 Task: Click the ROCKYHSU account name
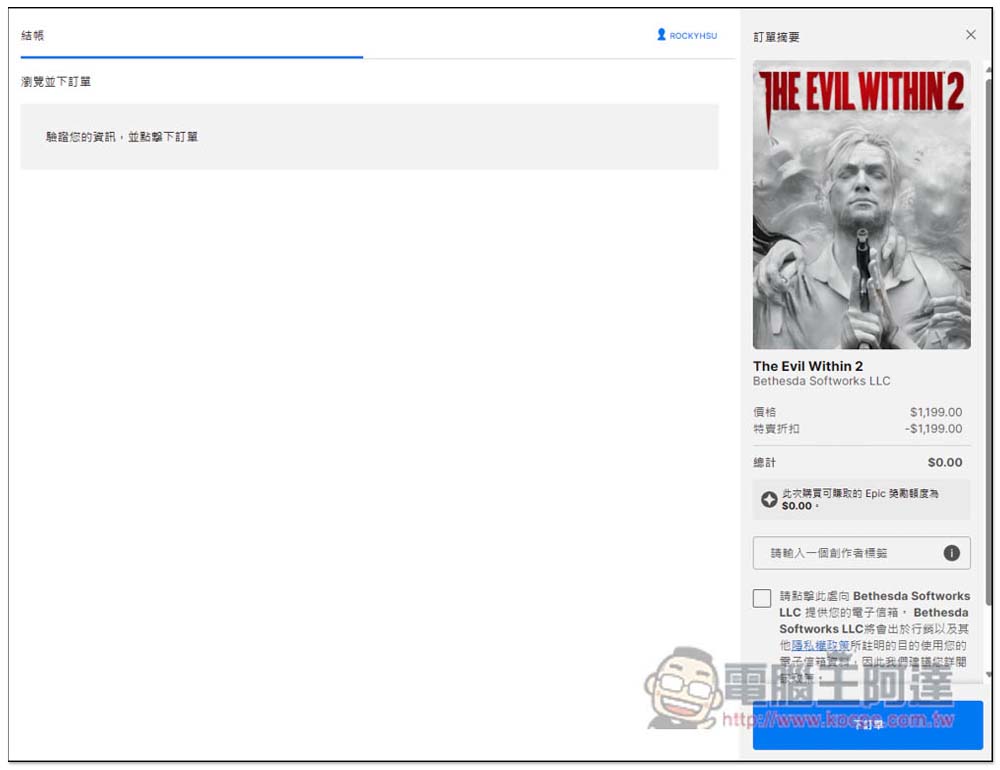pyautogui.click(x=693, y=36)
